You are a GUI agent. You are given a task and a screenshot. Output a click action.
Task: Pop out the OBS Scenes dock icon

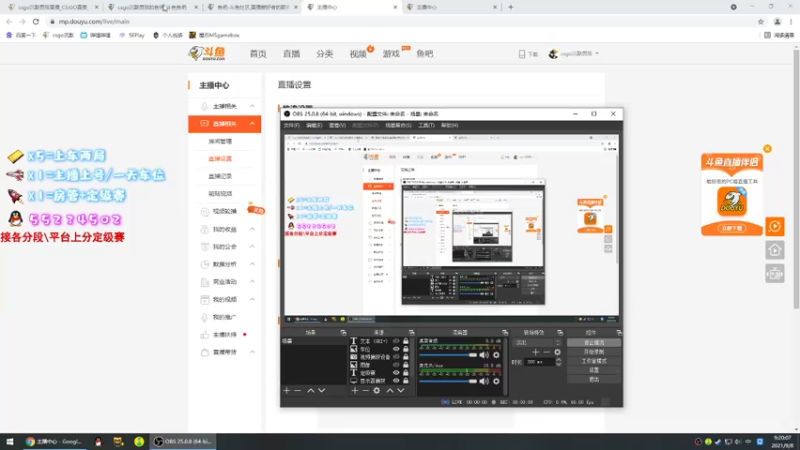click(343, 333)
